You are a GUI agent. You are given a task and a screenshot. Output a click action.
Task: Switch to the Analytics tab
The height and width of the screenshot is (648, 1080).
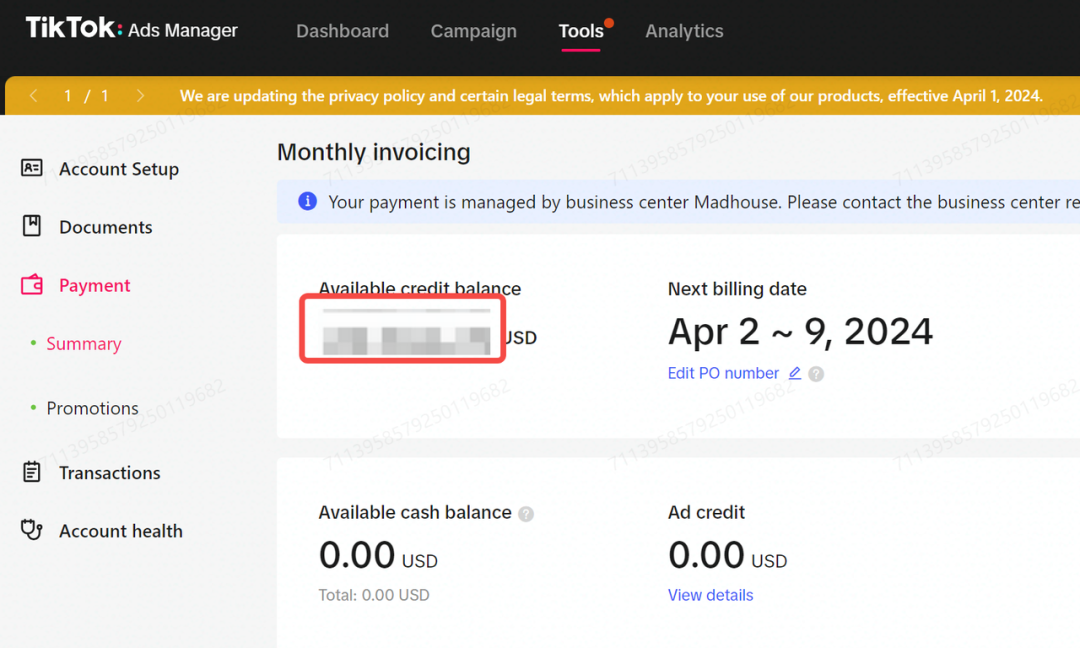tap(684, 31)
